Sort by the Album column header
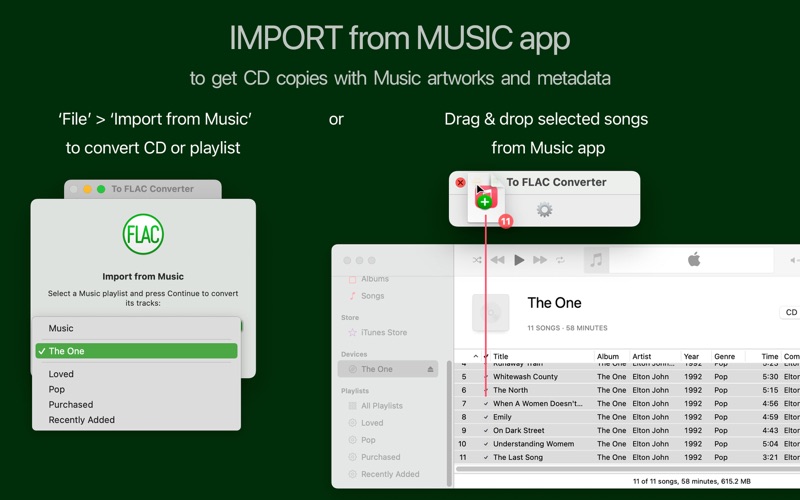The image size is (800, 500). tap(608, 356)
